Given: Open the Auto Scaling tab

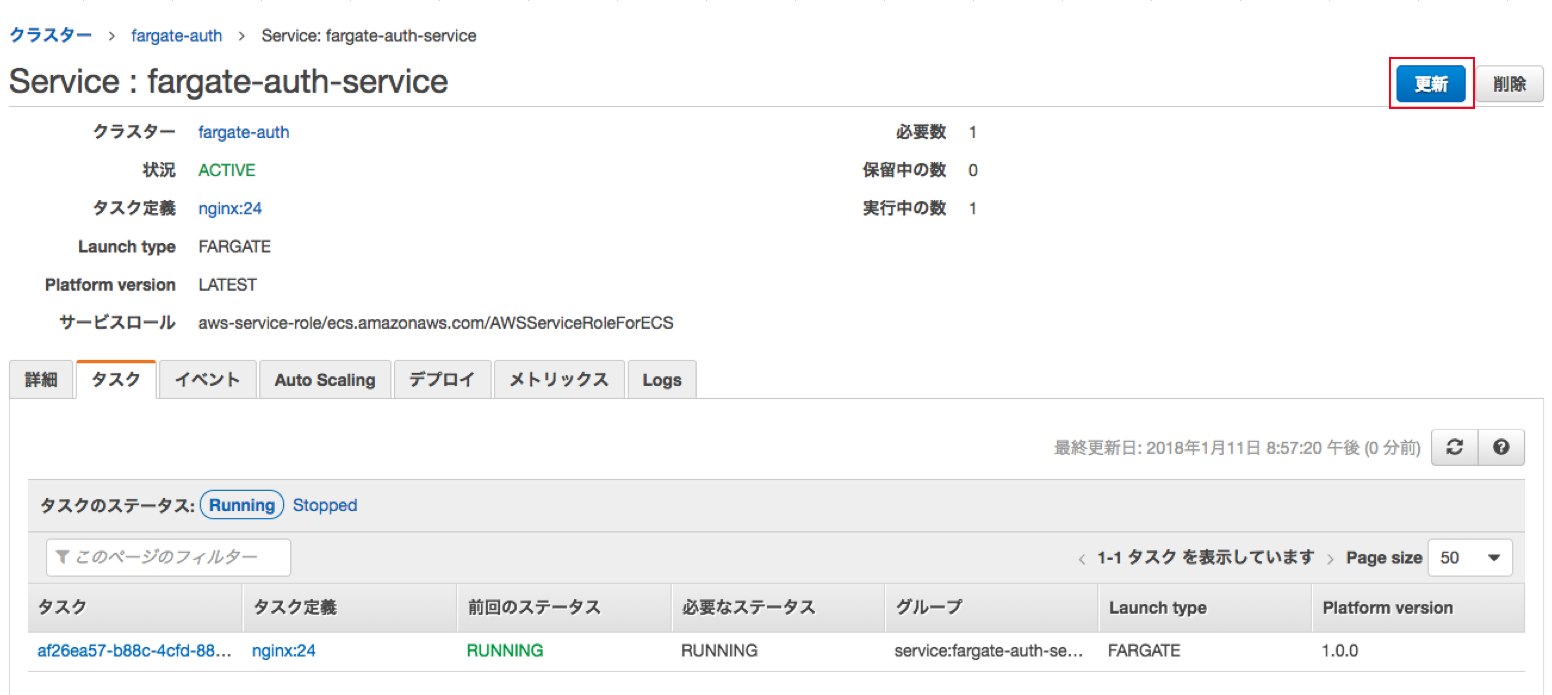Looking at the screenshot, I should click(x=324, y=379).
